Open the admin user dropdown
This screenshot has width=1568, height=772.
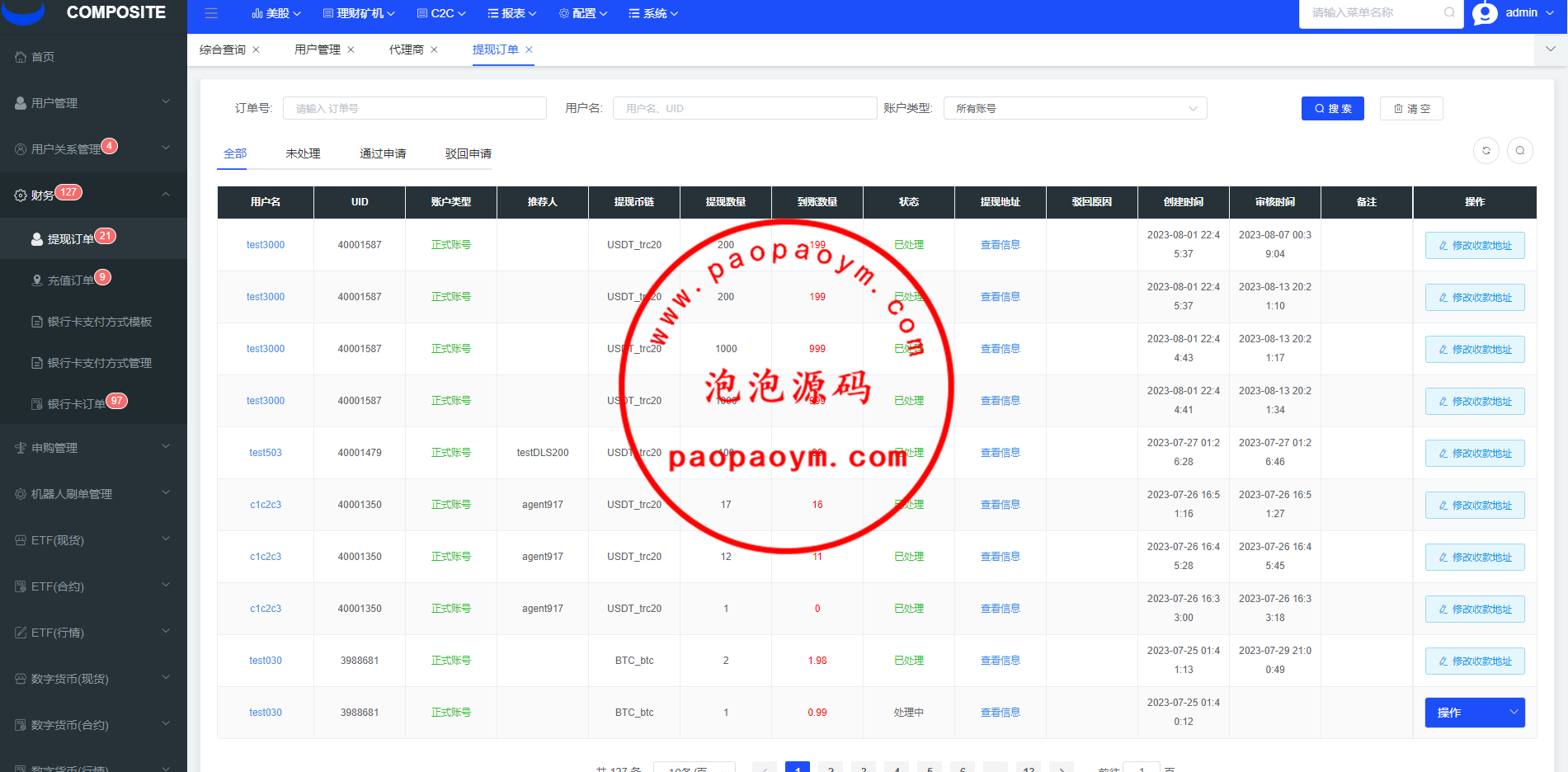[1530, 13]
